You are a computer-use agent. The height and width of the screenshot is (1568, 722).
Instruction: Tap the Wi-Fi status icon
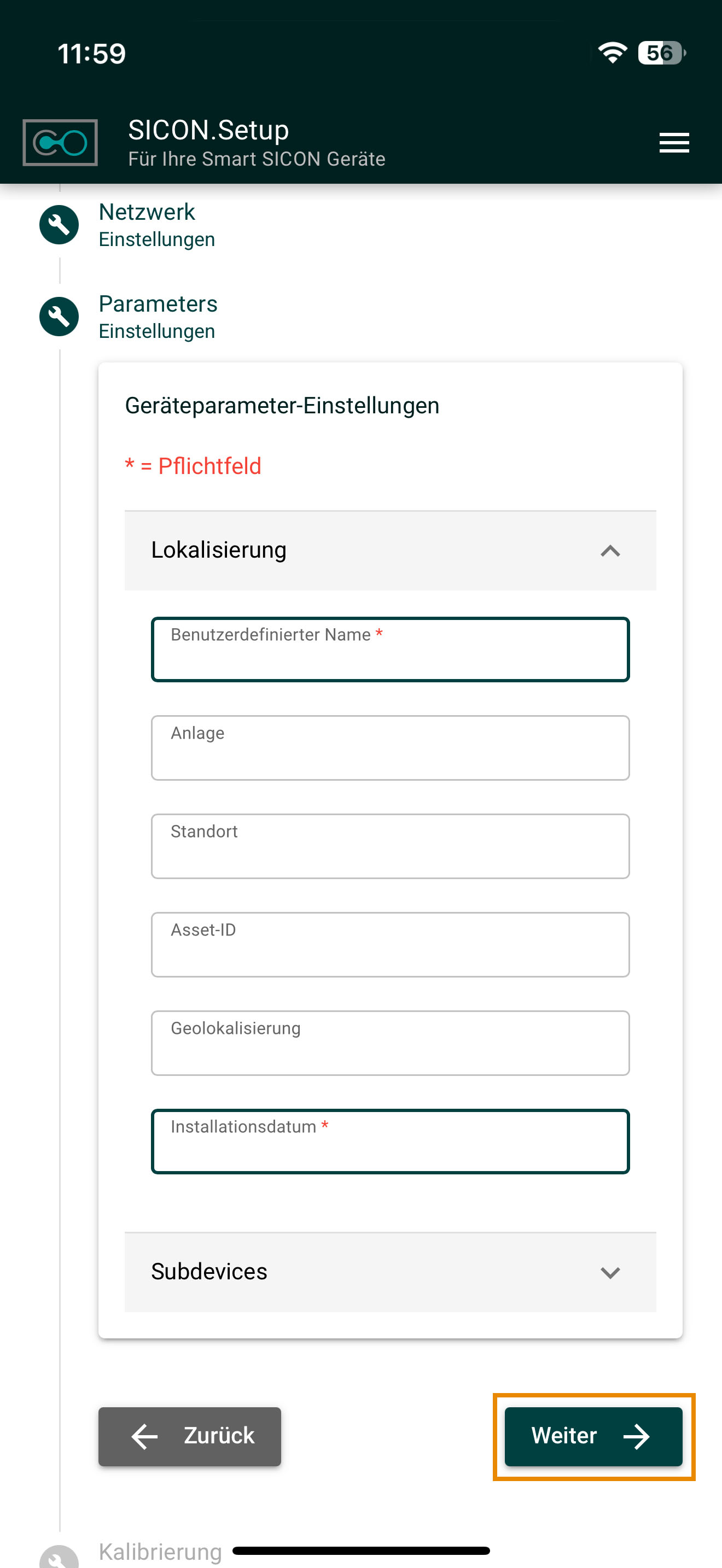pyautogui.click(x=613, y=53)
